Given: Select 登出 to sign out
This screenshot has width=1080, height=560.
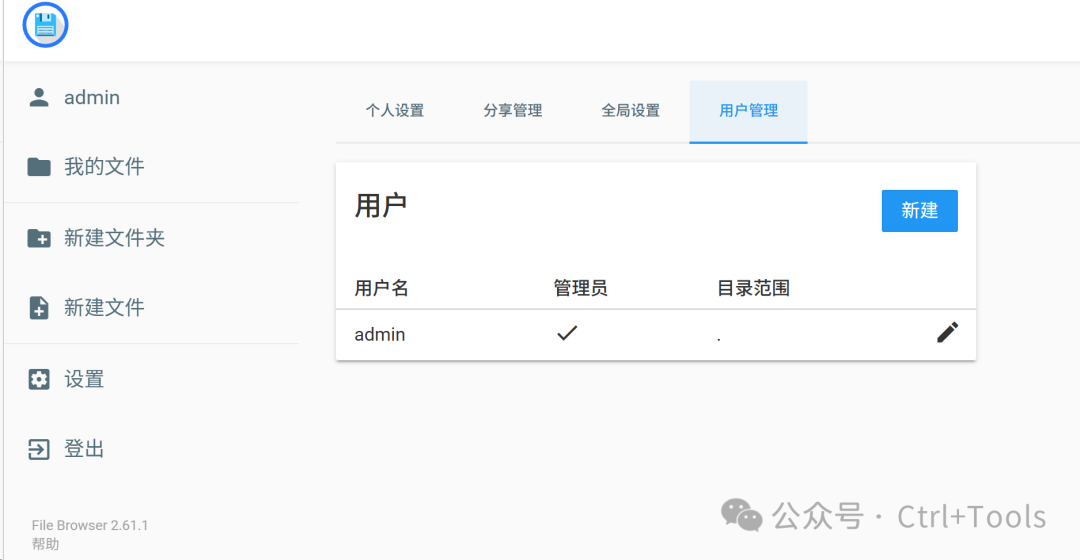Looking at the screenshot, I should click(x=84, y=449).
